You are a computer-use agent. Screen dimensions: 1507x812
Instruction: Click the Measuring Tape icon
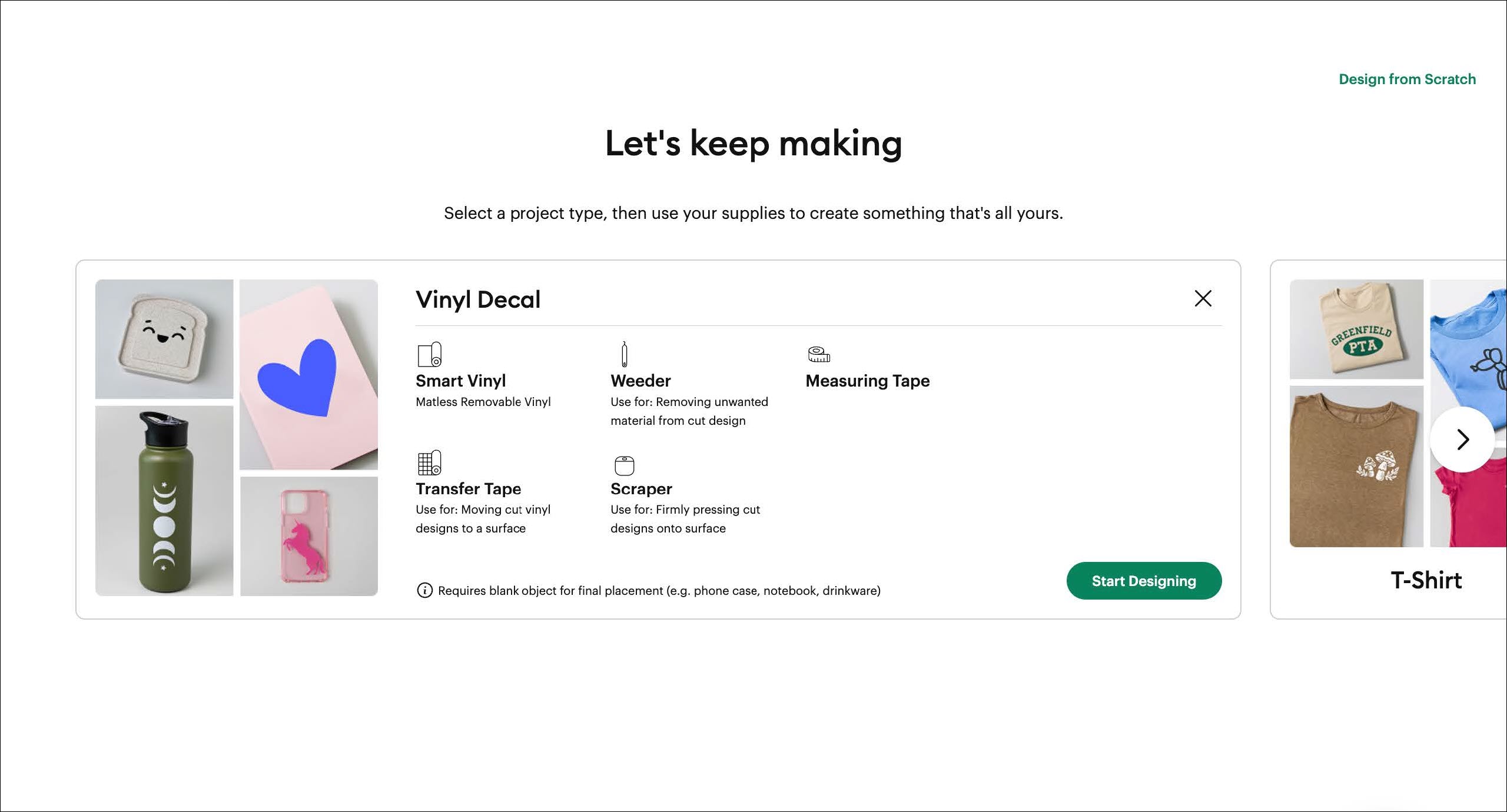point(819,354)
